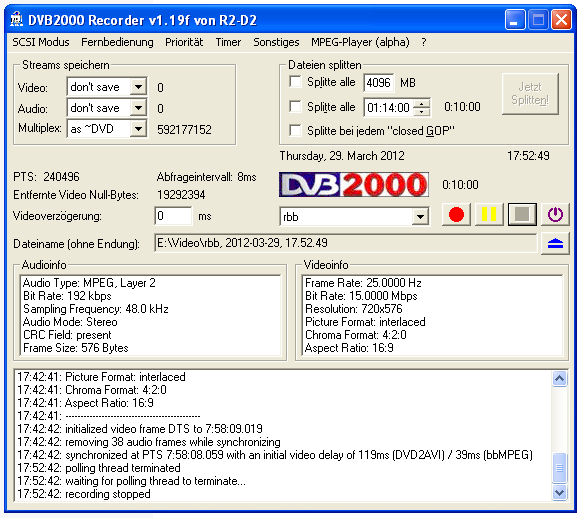The height and width of the screenshot is (518, 582).
Task: Click 'Bit Rate: 192 kbps' in Audioinfo
Action: coord(67,296)
